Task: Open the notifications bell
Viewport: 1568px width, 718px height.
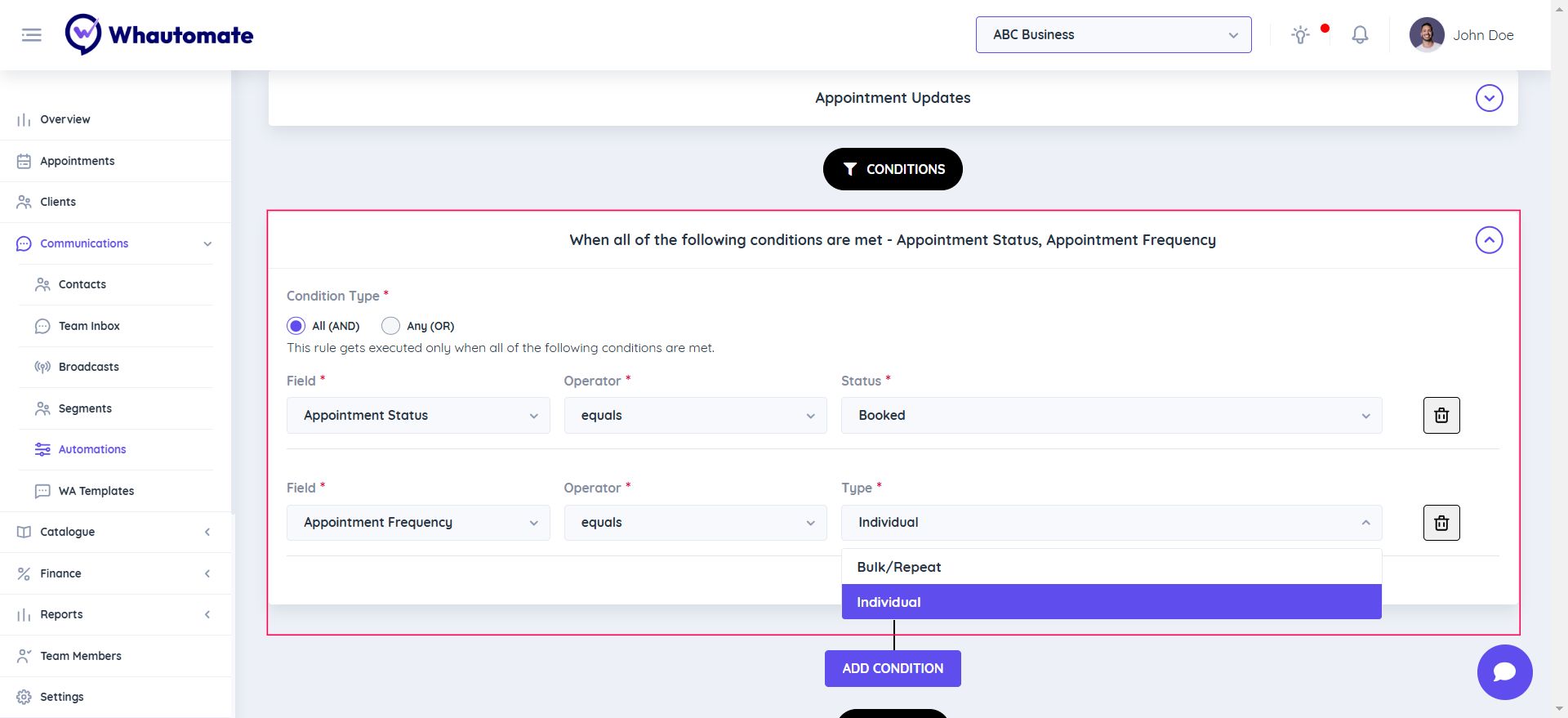Action: click(1360, 35)
